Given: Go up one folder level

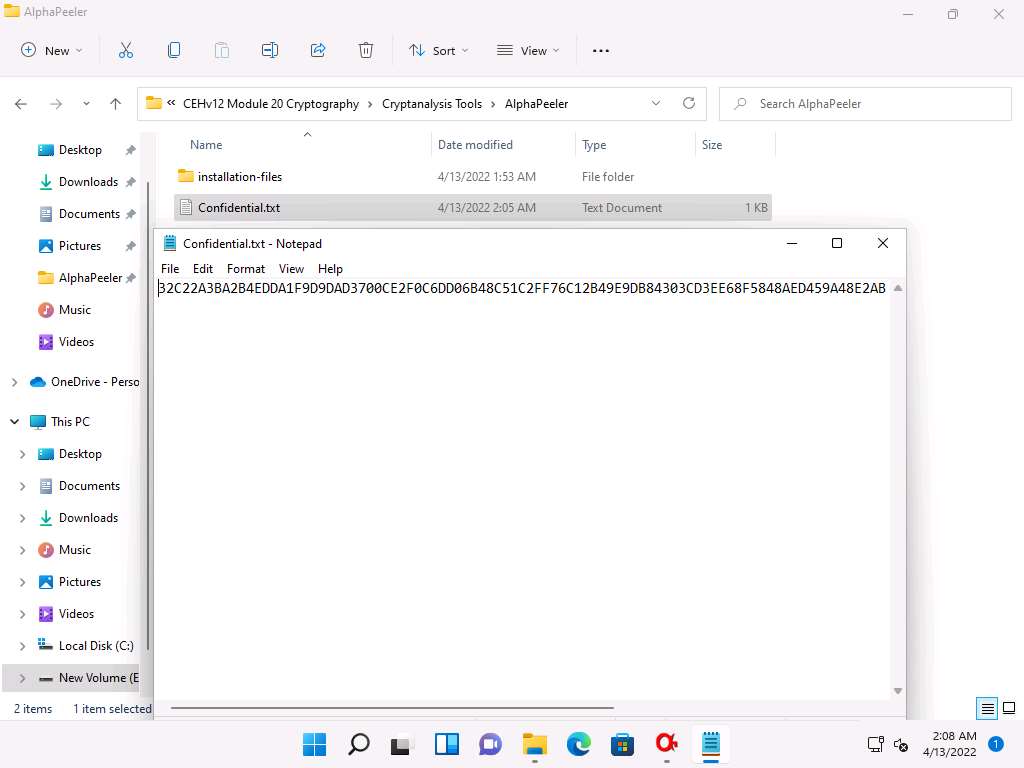Looking at the screenshot, I should click(x=116, y=104).
